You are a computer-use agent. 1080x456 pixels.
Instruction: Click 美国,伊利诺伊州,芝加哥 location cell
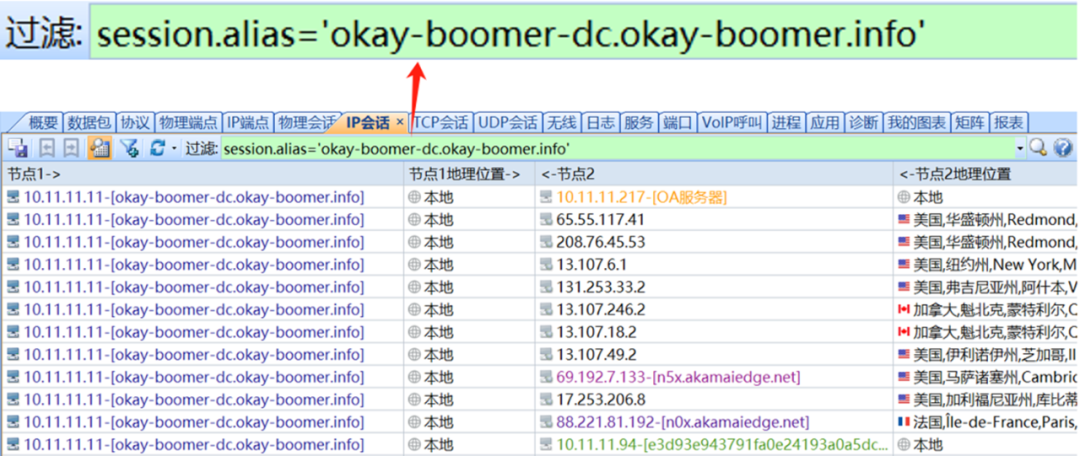[x=986, y=355]
